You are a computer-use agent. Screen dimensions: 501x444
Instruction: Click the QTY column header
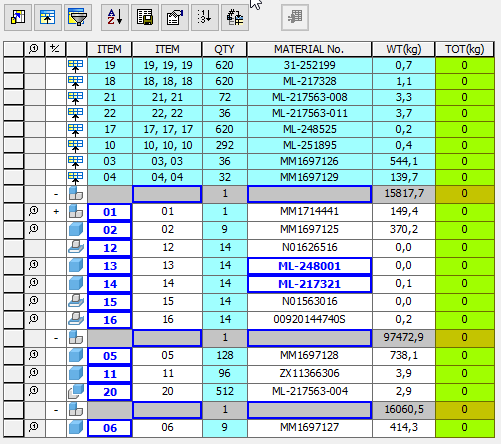224,49
